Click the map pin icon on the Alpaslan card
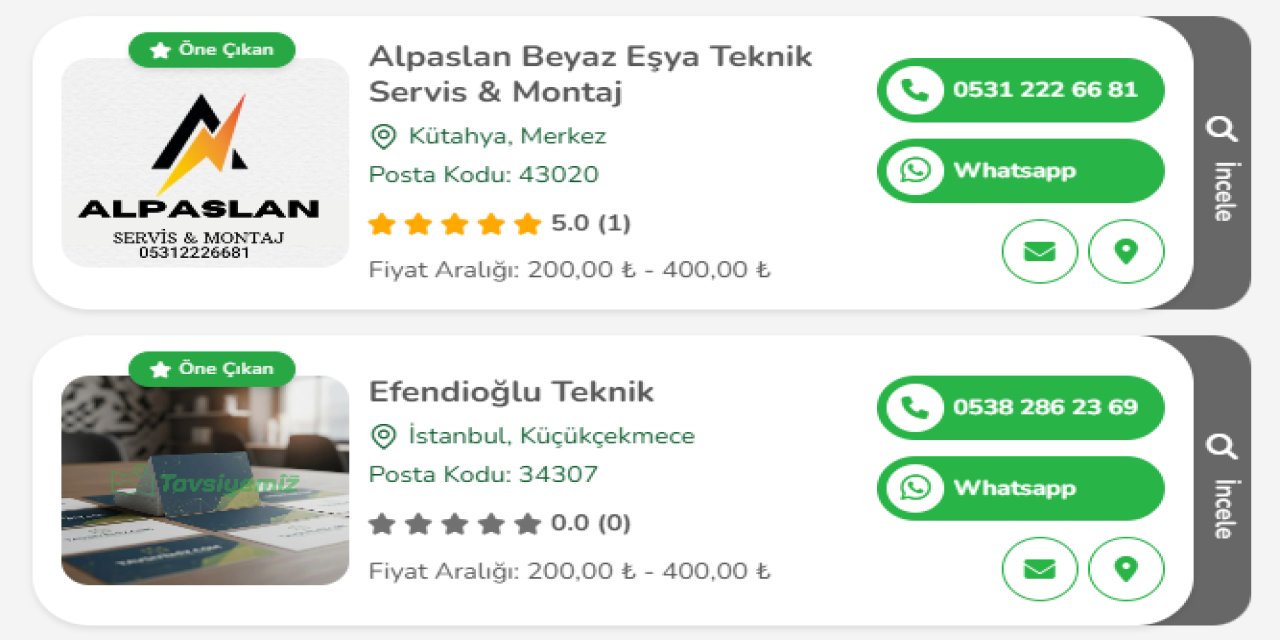Image resolution: width=1280 pixels, height=640 pixels. coord(1125,251)
